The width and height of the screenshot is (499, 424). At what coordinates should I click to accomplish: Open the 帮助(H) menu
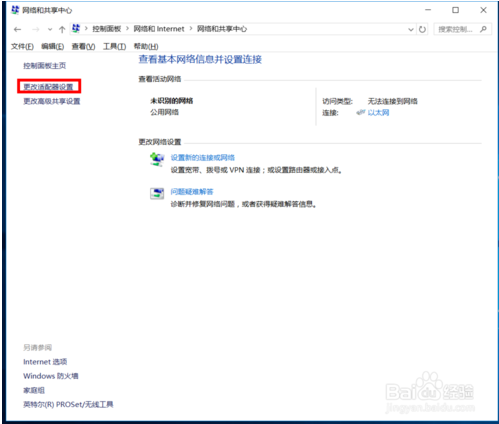[146, 47]
